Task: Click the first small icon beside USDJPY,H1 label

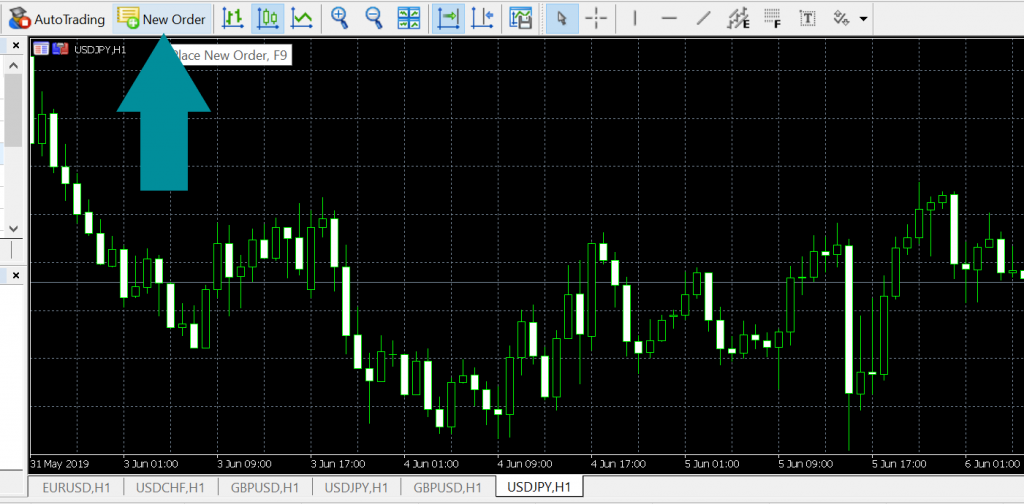Action: [x=41, y=48]
